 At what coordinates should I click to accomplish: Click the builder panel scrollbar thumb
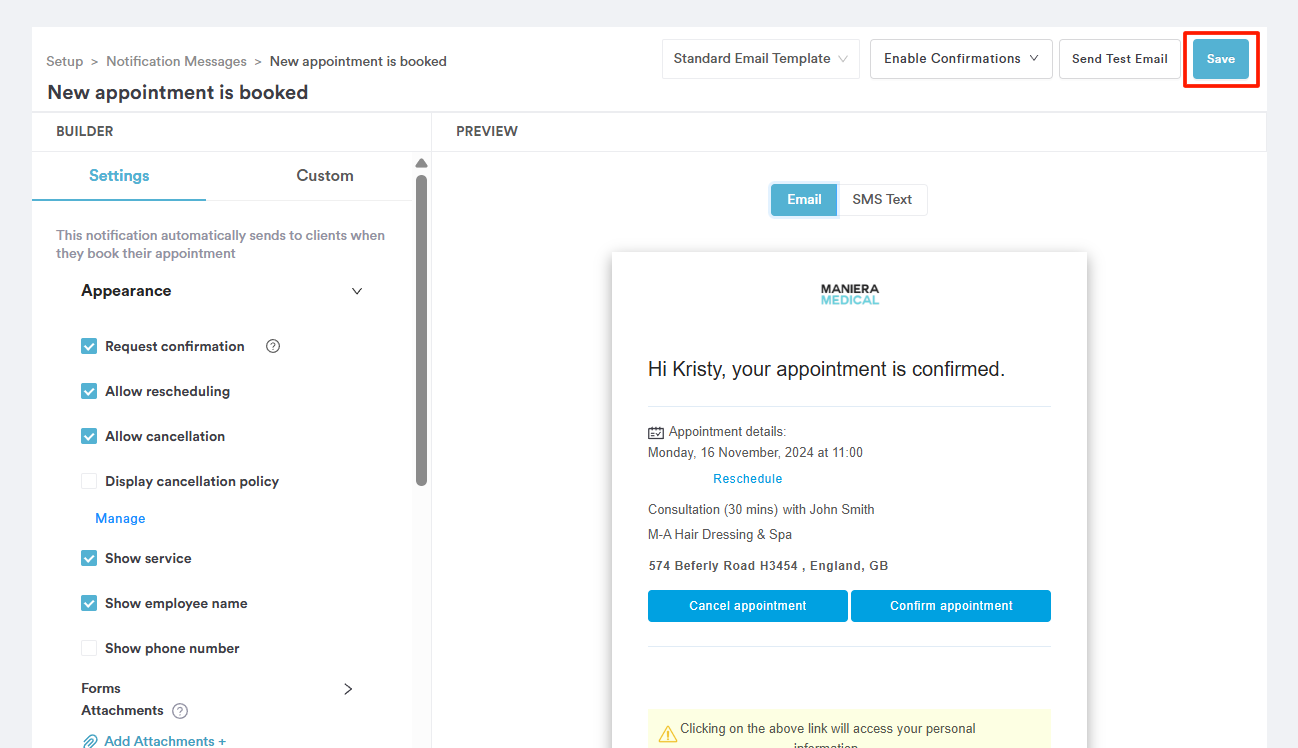421,330
